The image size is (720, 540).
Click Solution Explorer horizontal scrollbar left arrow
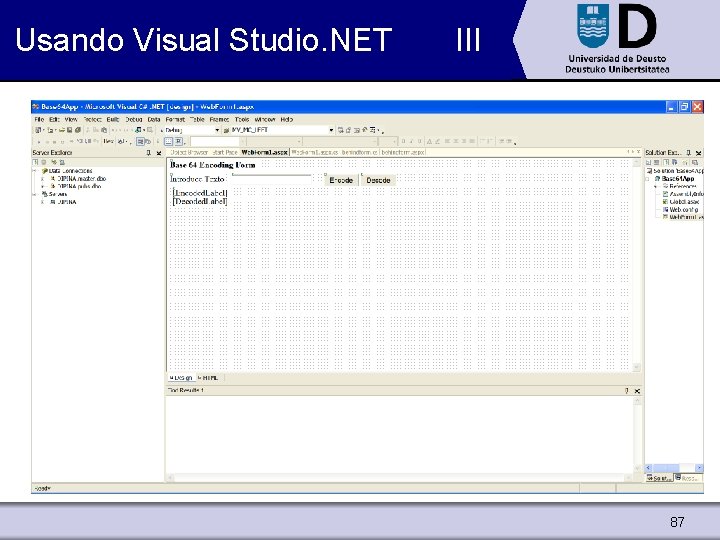(x=649, y=468)
